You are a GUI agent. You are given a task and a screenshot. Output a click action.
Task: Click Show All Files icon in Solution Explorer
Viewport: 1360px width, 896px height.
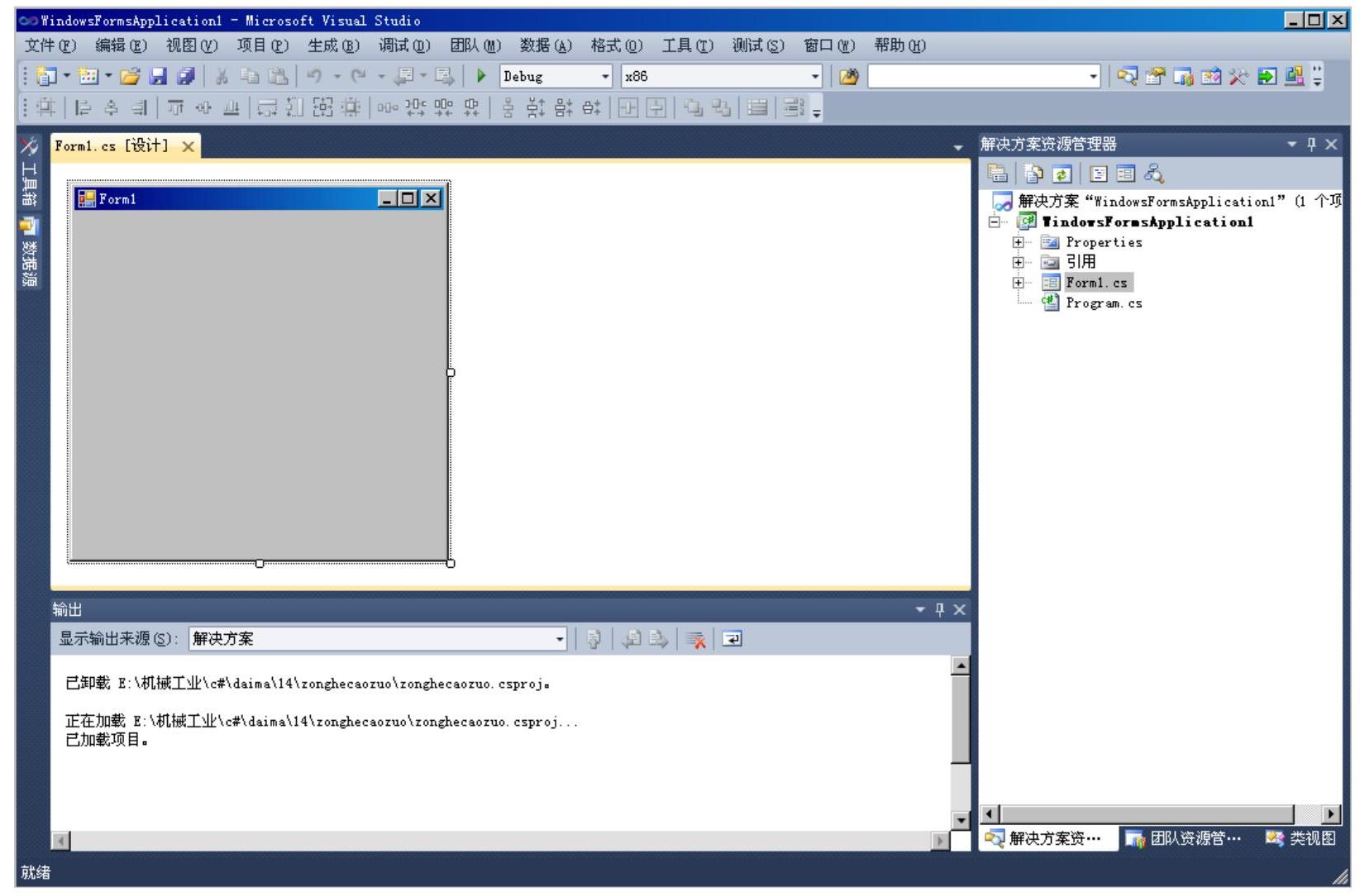(1033, 174)
